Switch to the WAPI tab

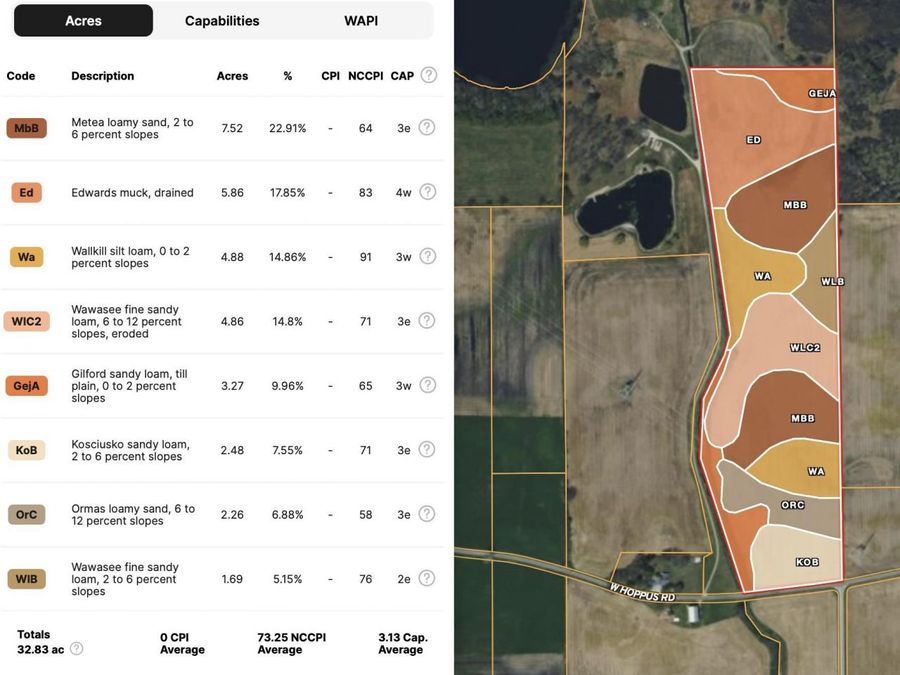[x=361, y=21]
